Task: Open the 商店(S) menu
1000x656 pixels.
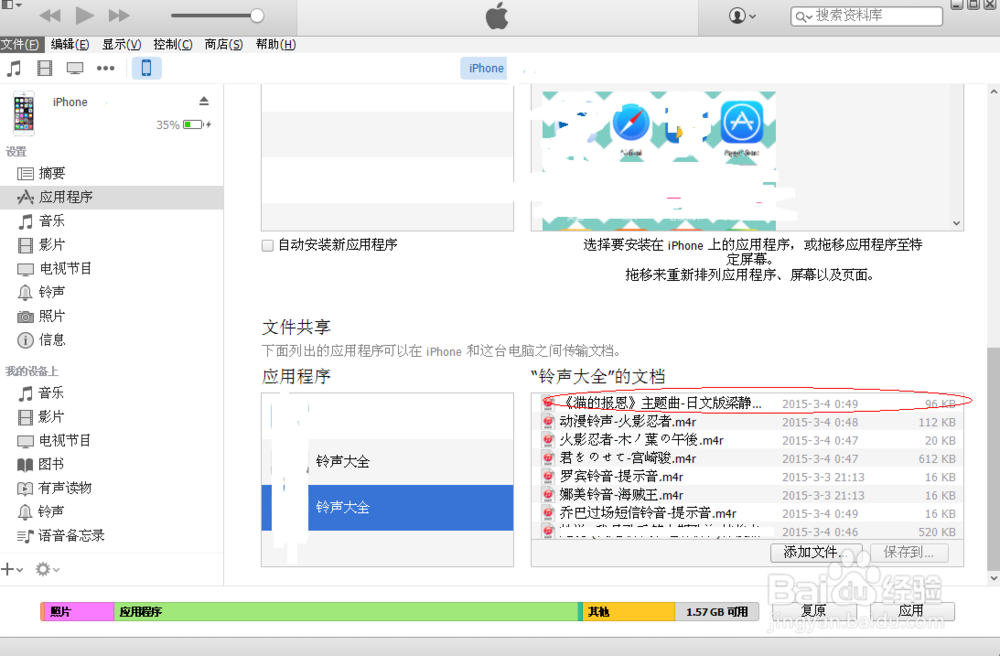Action: pyautogui.click(x=224, y=44)
